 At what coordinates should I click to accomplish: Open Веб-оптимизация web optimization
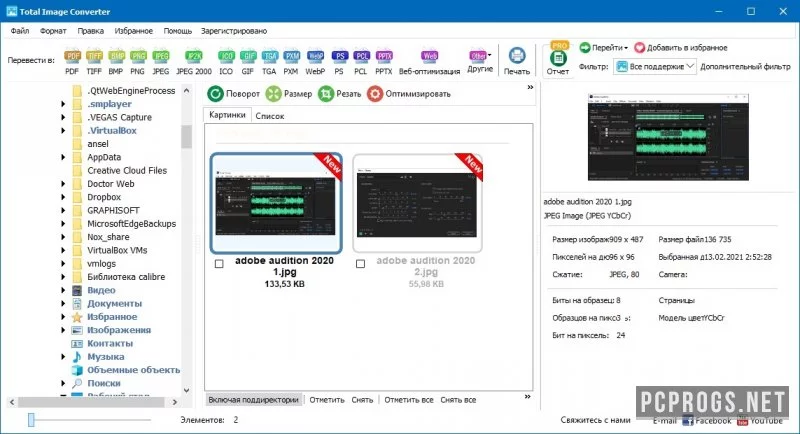[x=429, y=62]
